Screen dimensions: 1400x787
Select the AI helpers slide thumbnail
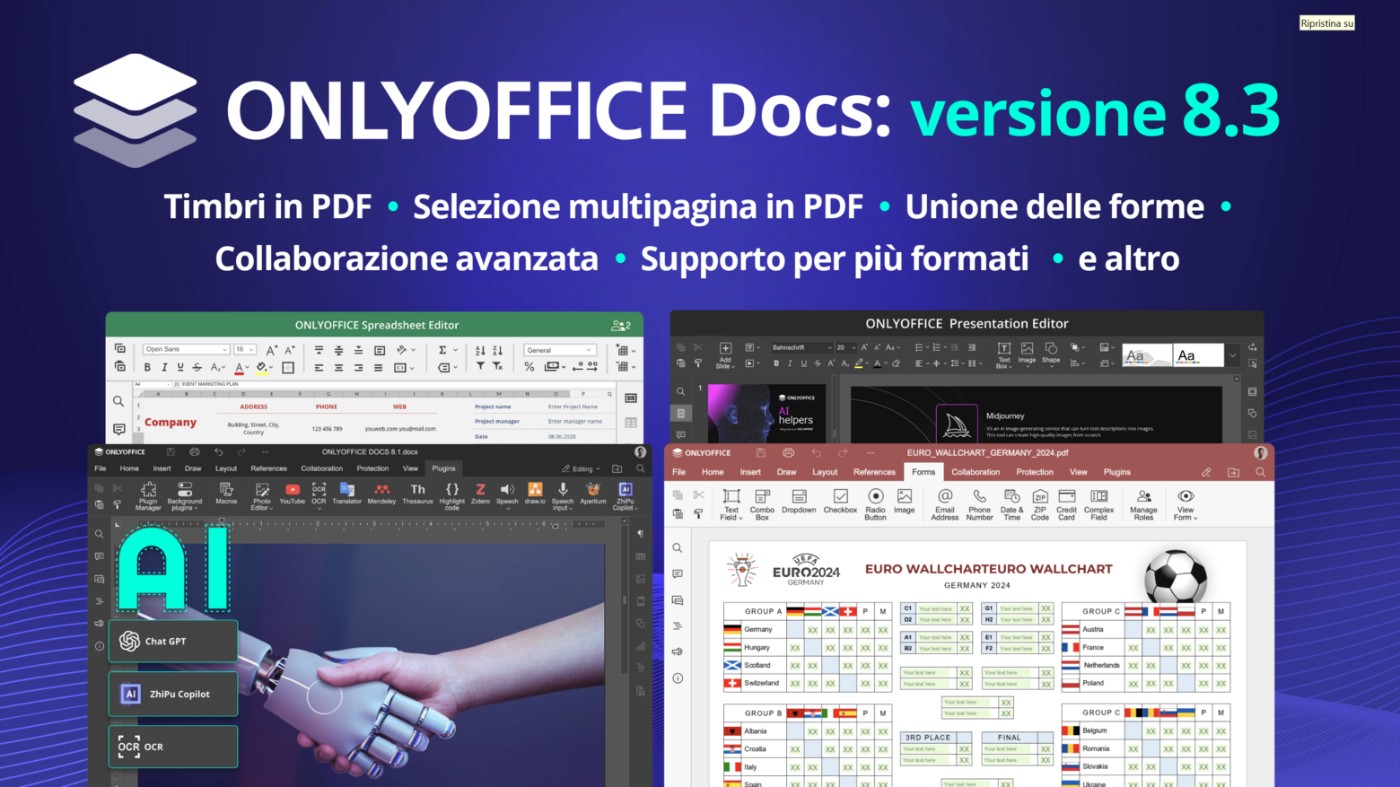tap(766, 413)
